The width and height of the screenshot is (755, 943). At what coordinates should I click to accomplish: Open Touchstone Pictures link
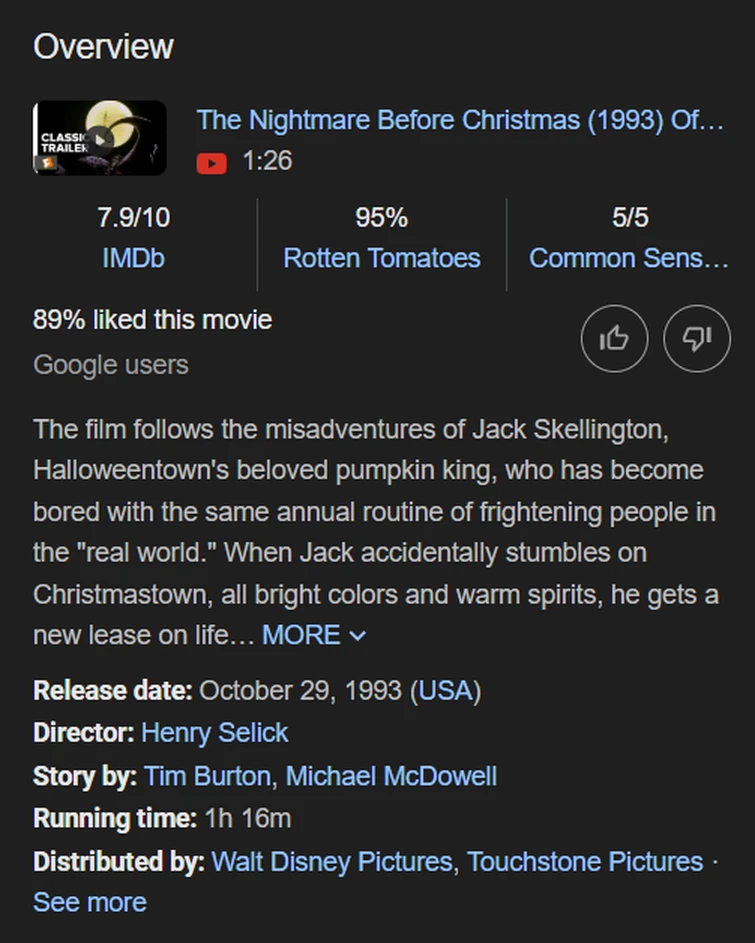[x=585, y=861]
